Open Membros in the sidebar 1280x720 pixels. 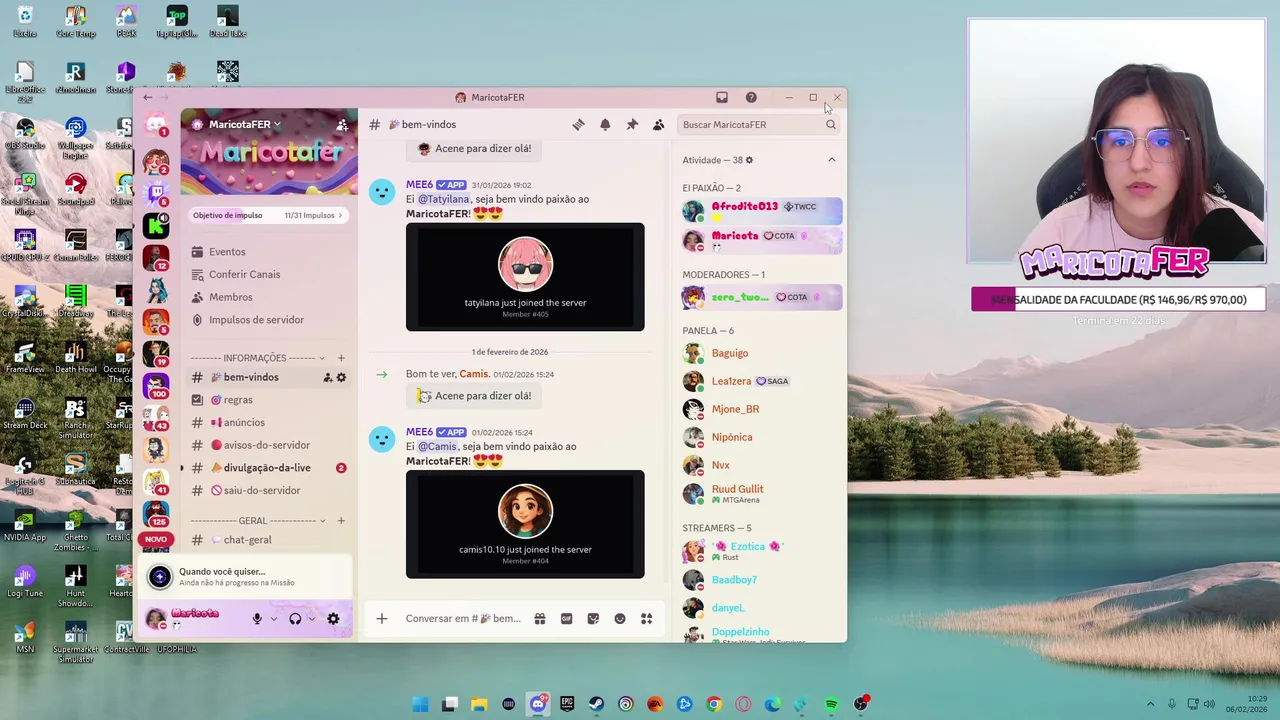point(230,297)
